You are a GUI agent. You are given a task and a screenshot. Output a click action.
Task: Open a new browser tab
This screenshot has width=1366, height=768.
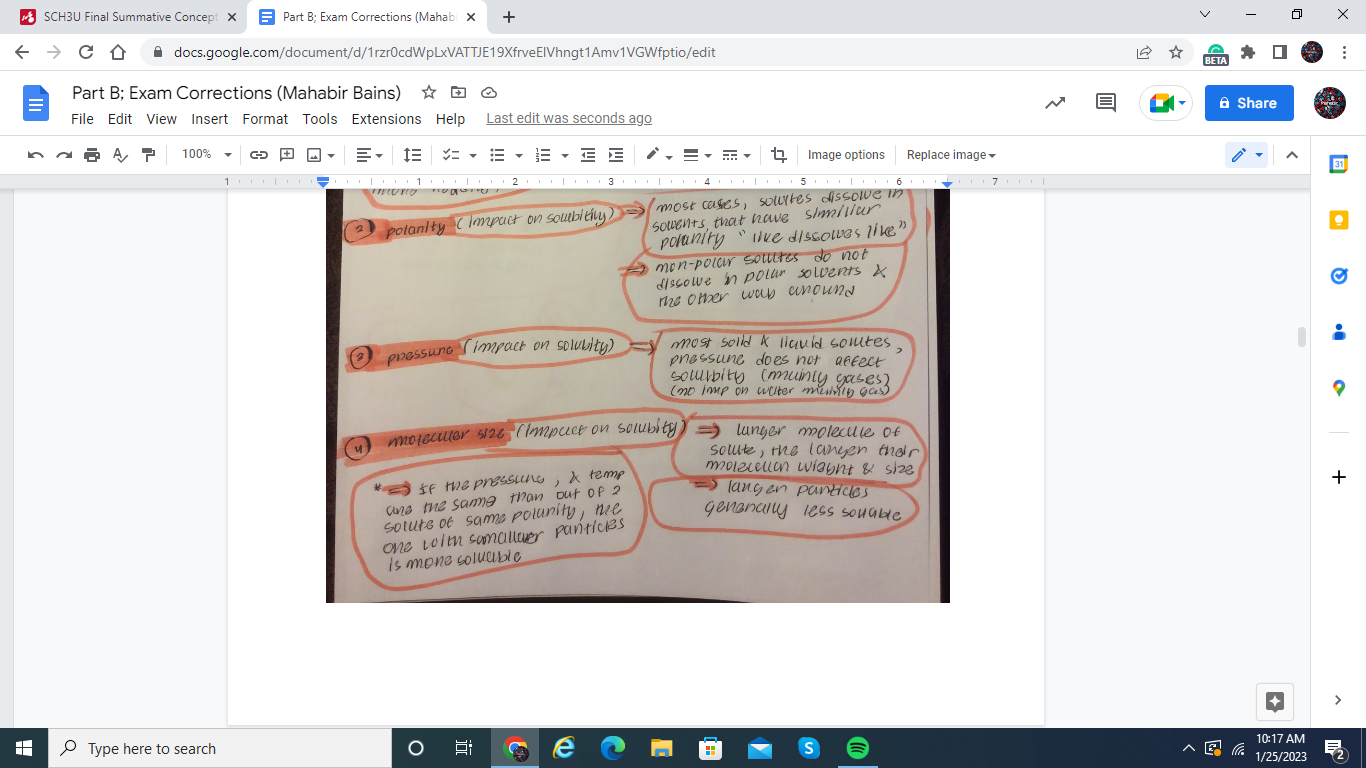click(509, 17)
